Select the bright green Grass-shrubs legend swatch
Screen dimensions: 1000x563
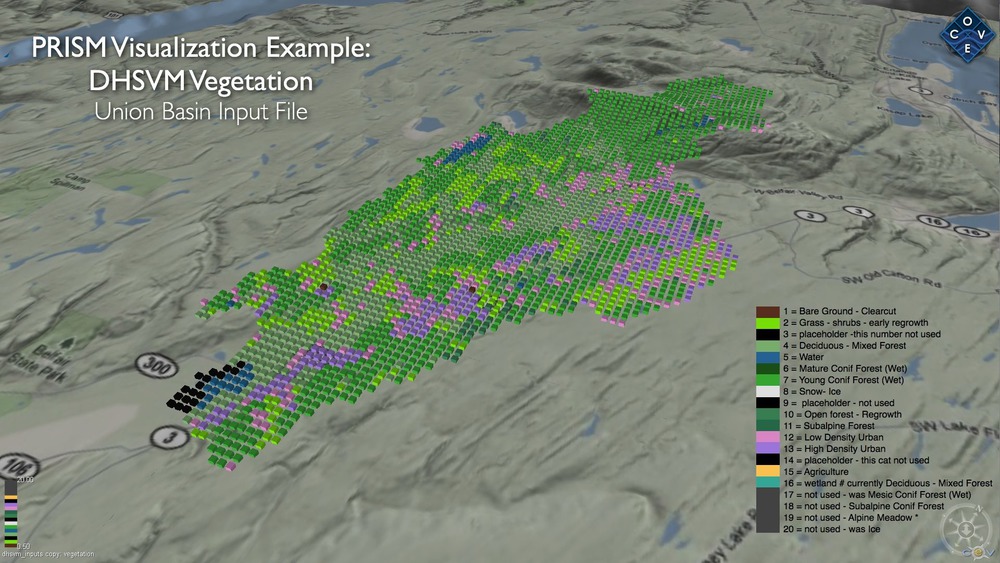[768, 323]
